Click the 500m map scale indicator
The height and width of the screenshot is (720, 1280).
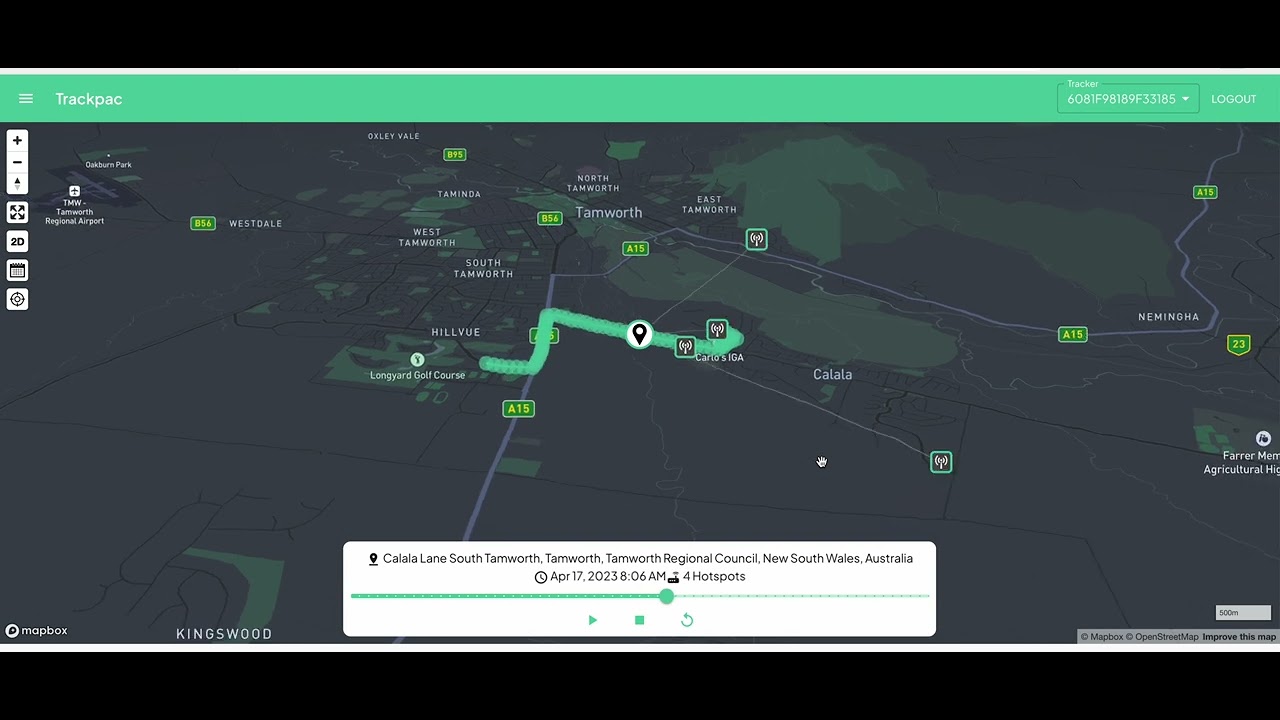pos(1243,613)
